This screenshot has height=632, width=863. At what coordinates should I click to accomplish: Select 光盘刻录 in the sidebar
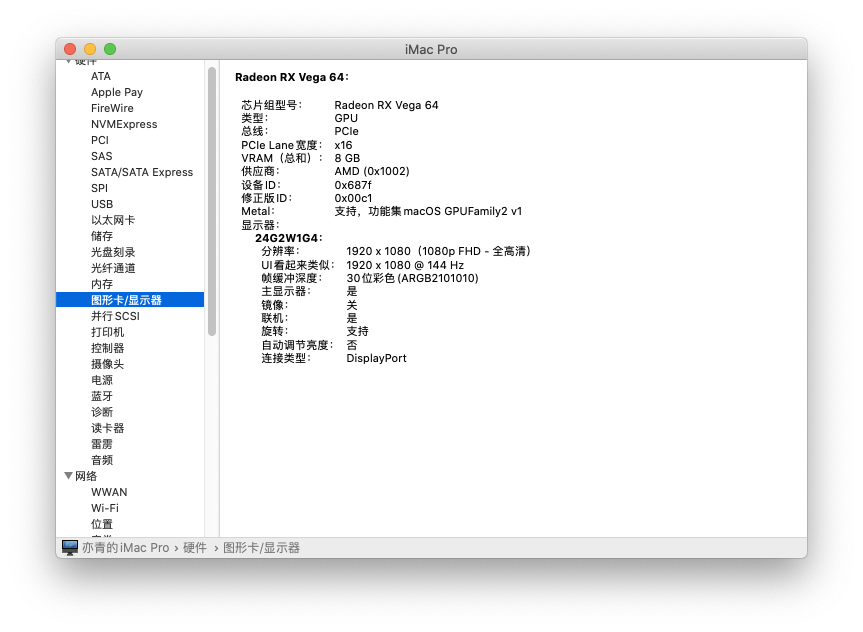pyautogui.click(x=113, y=252)
